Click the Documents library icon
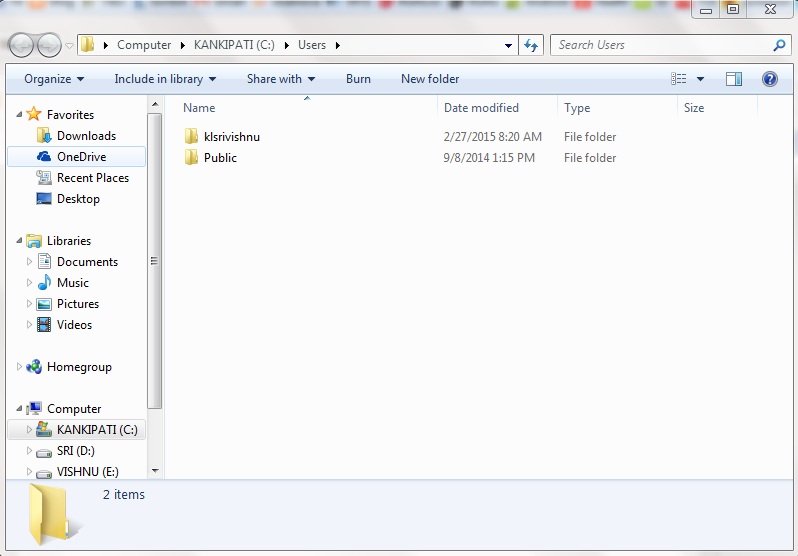Viewport: 798px width, 556px height. pyautogui.click(x=44, y=261)
